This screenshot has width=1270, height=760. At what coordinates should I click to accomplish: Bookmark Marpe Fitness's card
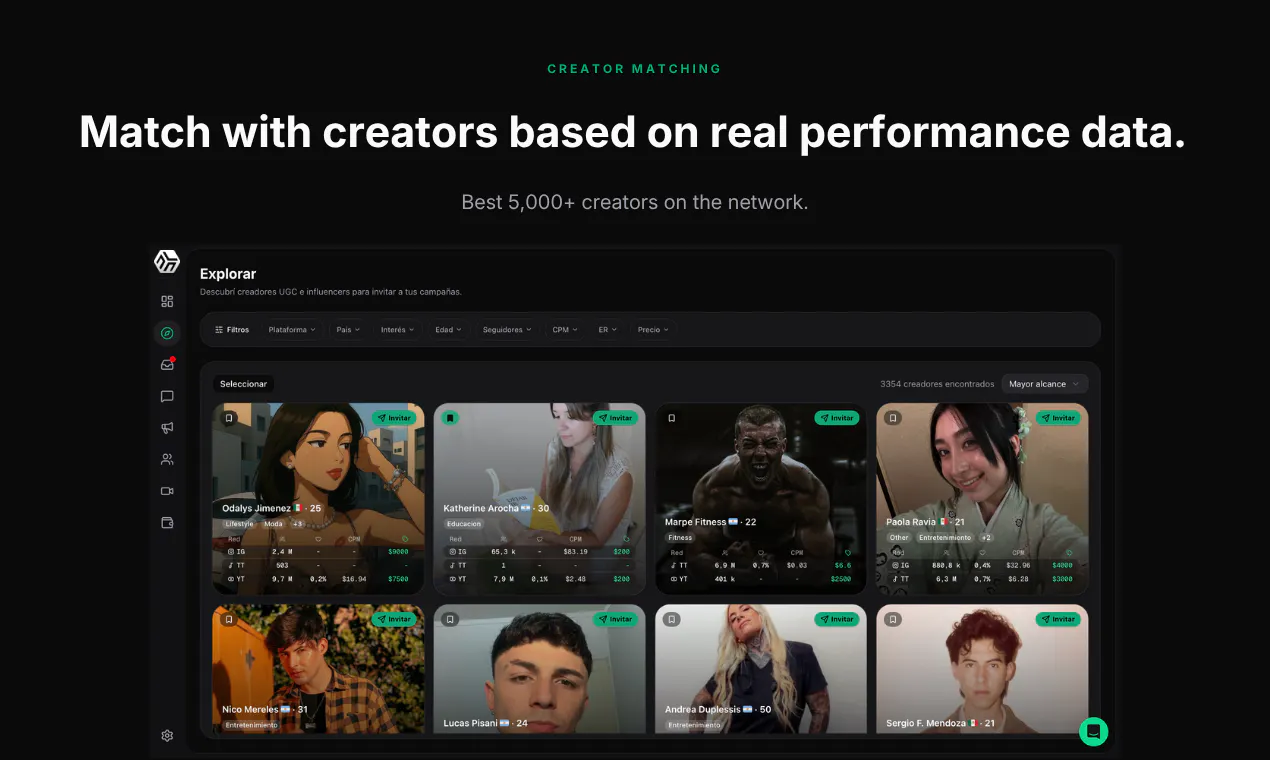[671, 418]
